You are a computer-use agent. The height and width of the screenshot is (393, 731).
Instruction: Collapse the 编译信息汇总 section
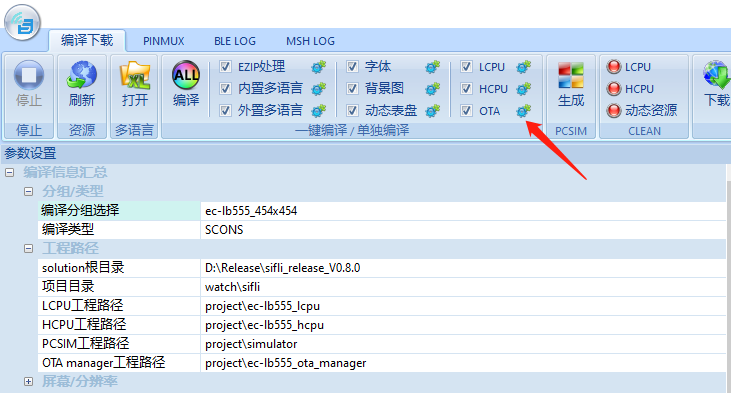pyautogui.click(x=9, y=172)
